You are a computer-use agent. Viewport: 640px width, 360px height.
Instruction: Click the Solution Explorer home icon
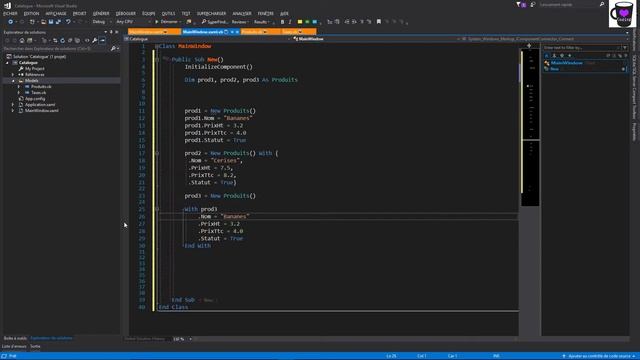pos(22,40)
